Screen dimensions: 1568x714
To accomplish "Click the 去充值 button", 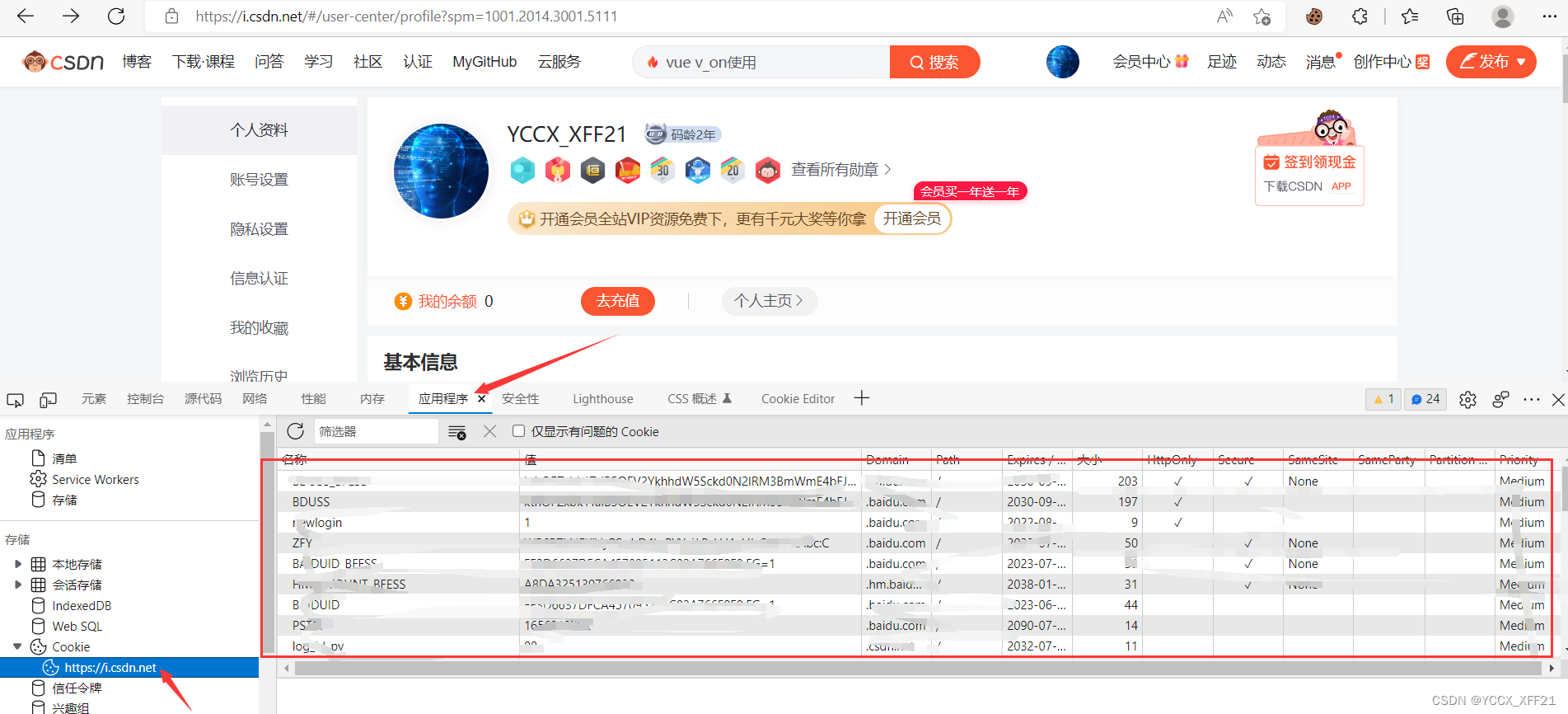I will [618, 301].
